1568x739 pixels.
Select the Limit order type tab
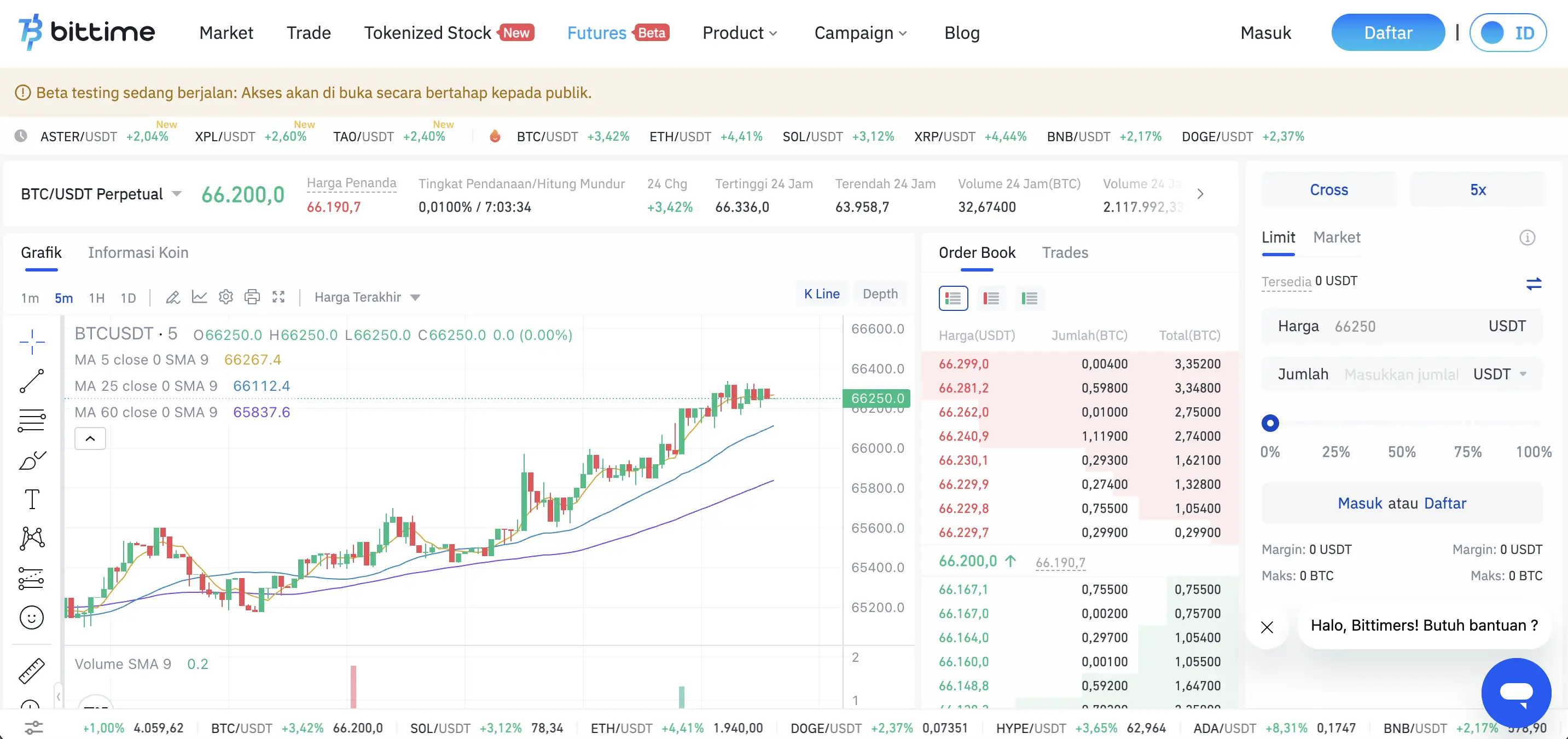coord(1278,237)
